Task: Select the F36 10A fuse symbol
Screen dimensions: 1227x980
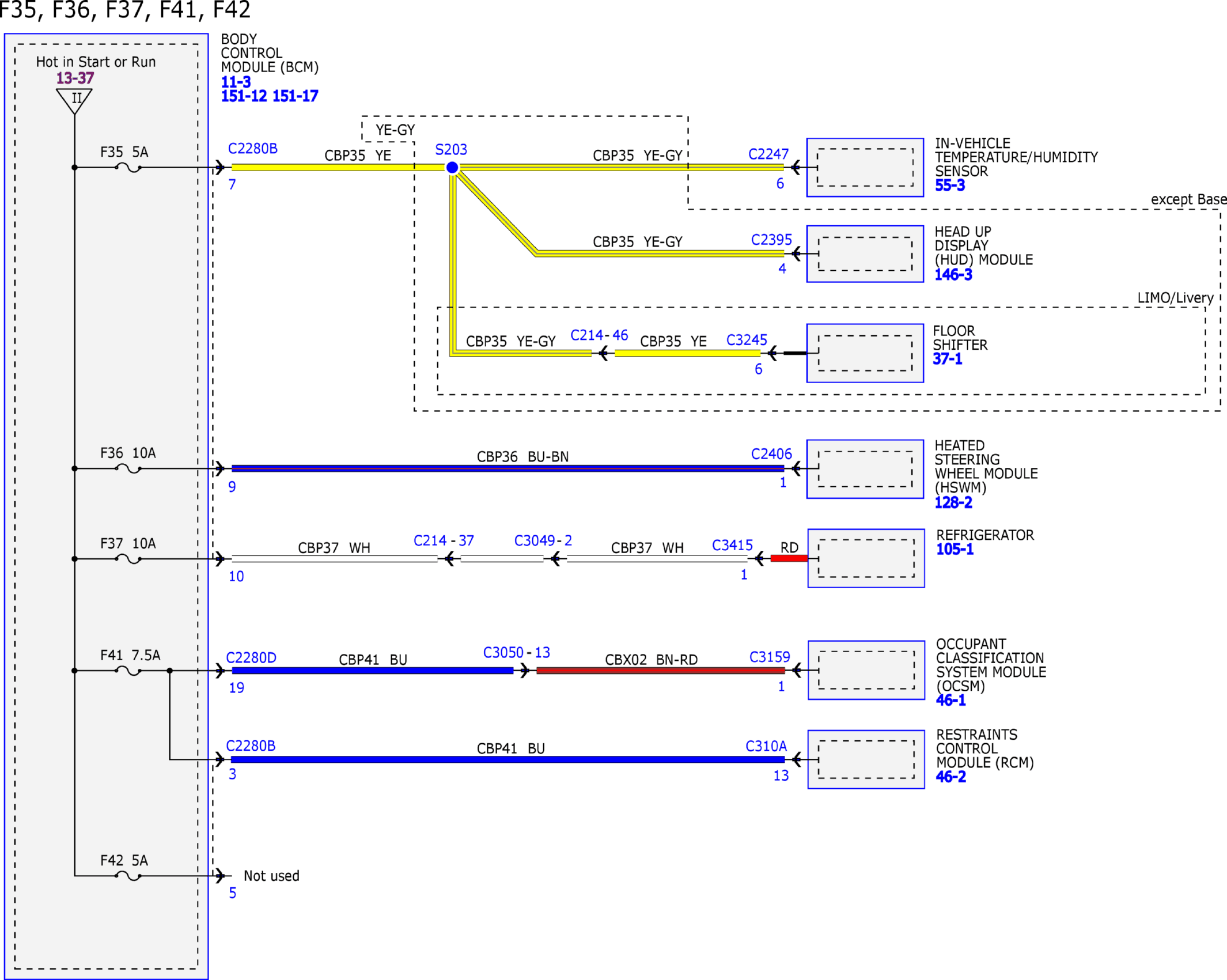Action: 128,469
